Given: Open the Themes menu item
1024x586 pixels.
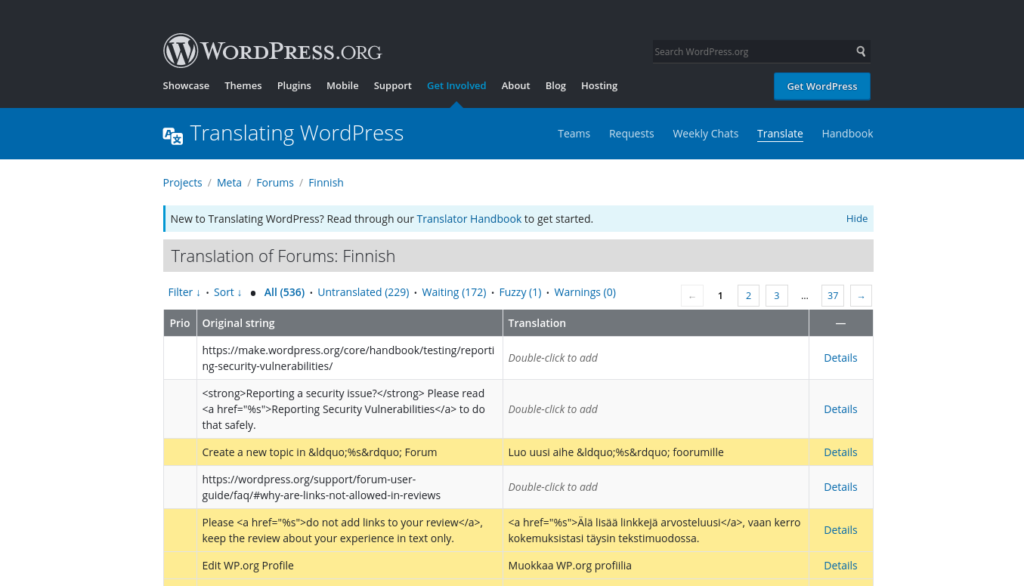Looking at the screenshot, I should [243, 86].
